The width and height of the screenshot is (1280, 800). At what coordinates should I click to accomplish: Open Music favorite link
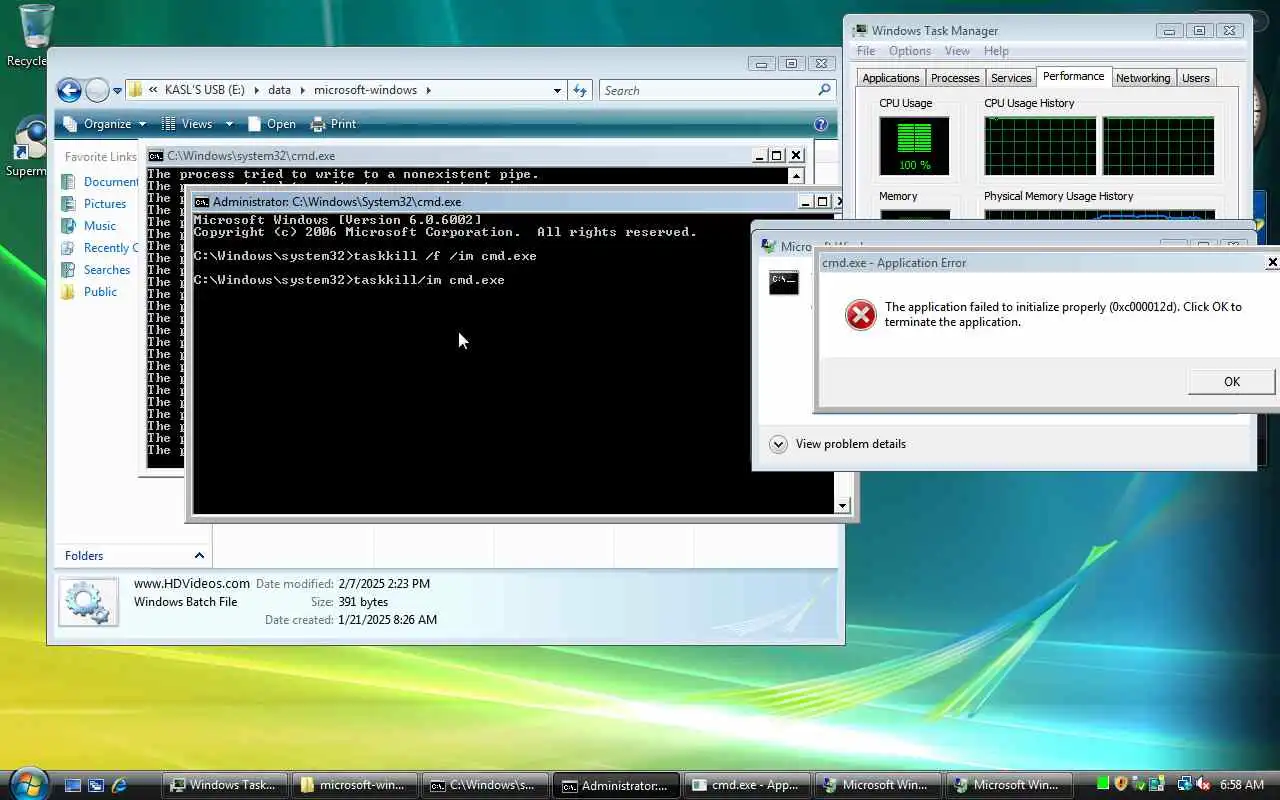click(x=88, y=226)
